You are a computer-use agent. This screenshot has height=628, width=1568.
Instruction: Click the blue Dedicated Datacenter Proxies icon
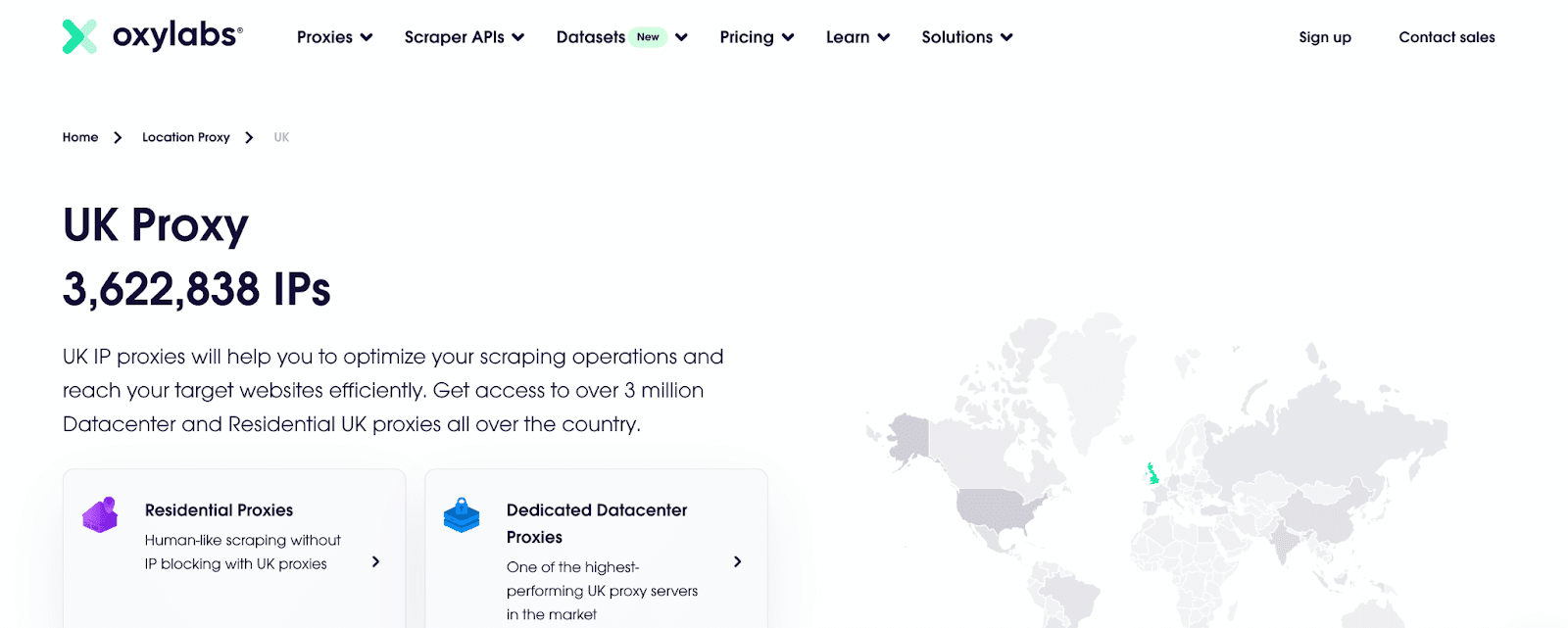pos(462,514)
